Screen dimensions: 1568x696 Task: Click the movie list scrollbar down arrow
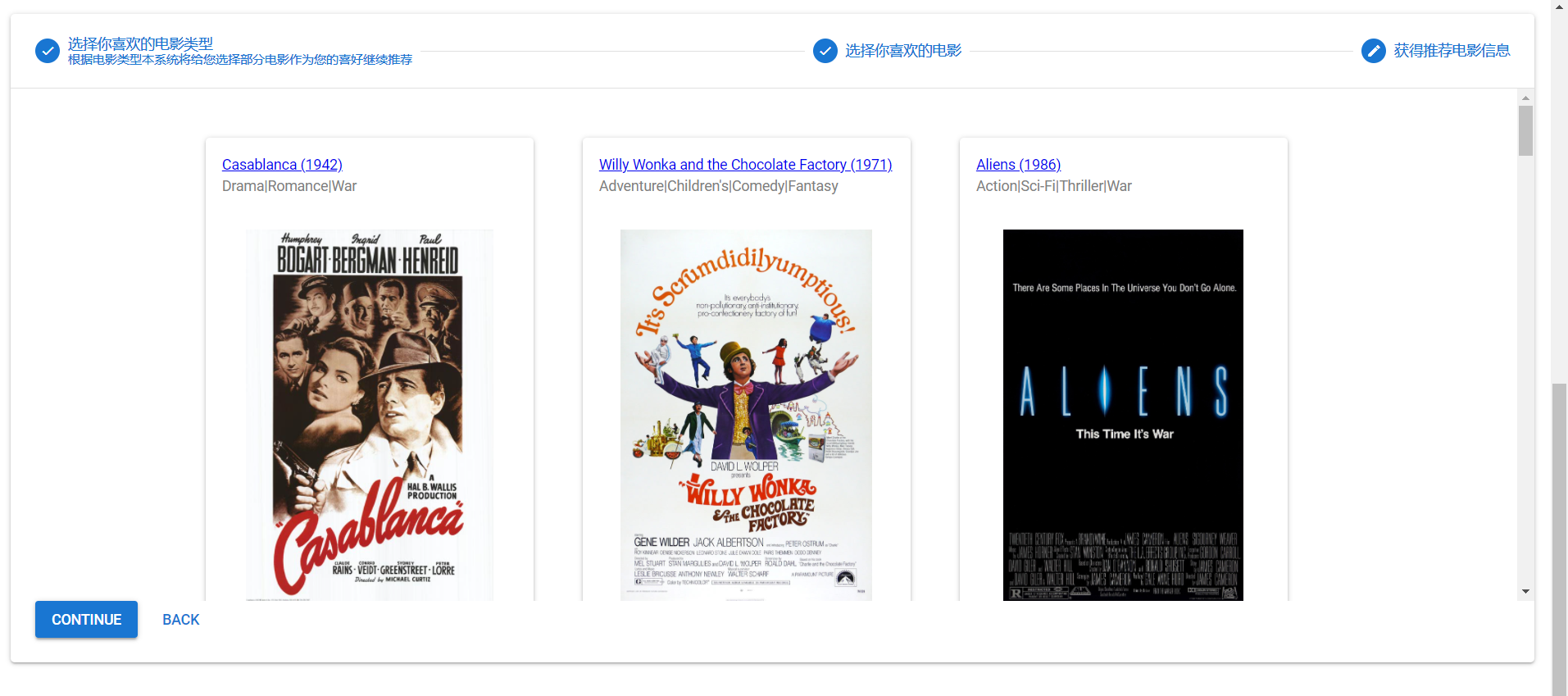[1525, 591]
